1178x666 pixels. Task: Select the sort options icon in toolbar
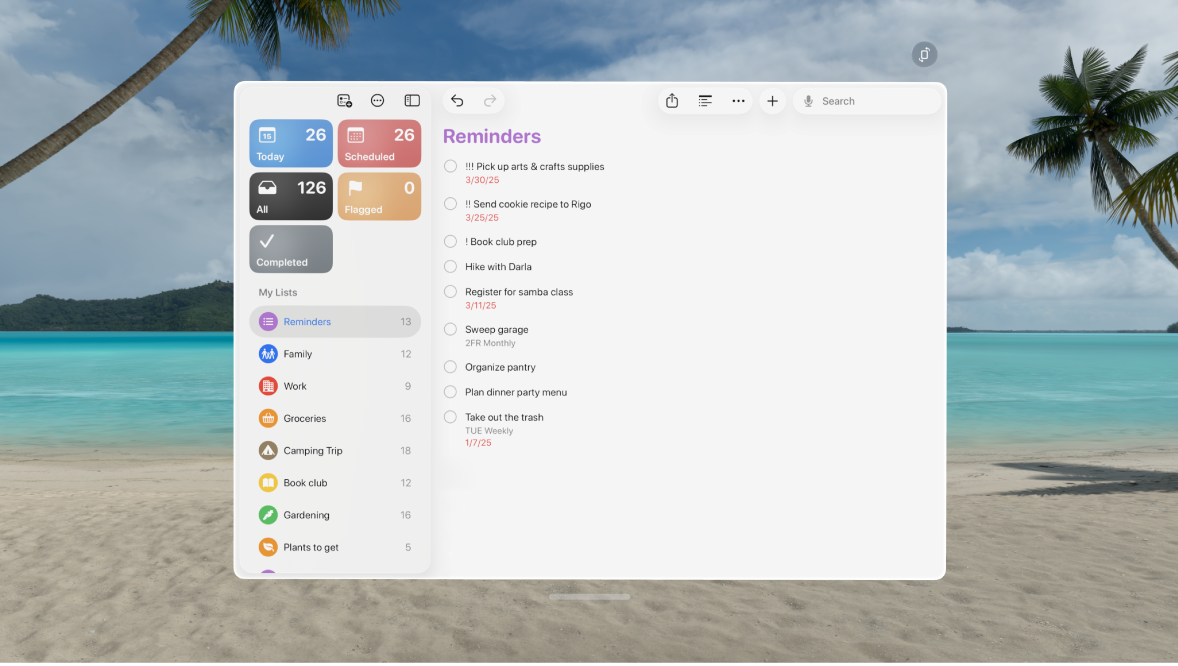click(705, 100)
